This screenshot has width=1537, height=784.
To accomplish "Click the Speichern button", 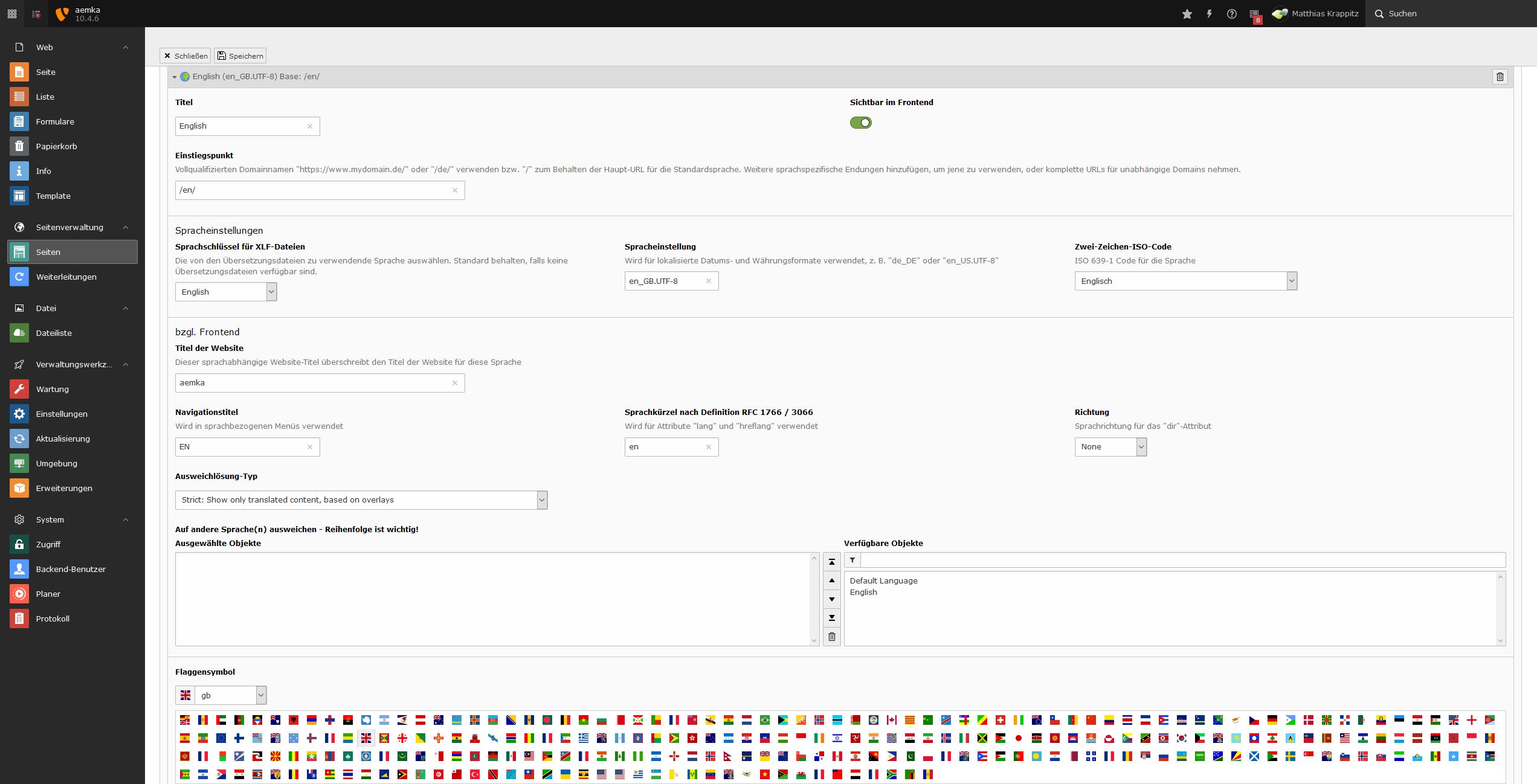I will [x=240, y=56].
